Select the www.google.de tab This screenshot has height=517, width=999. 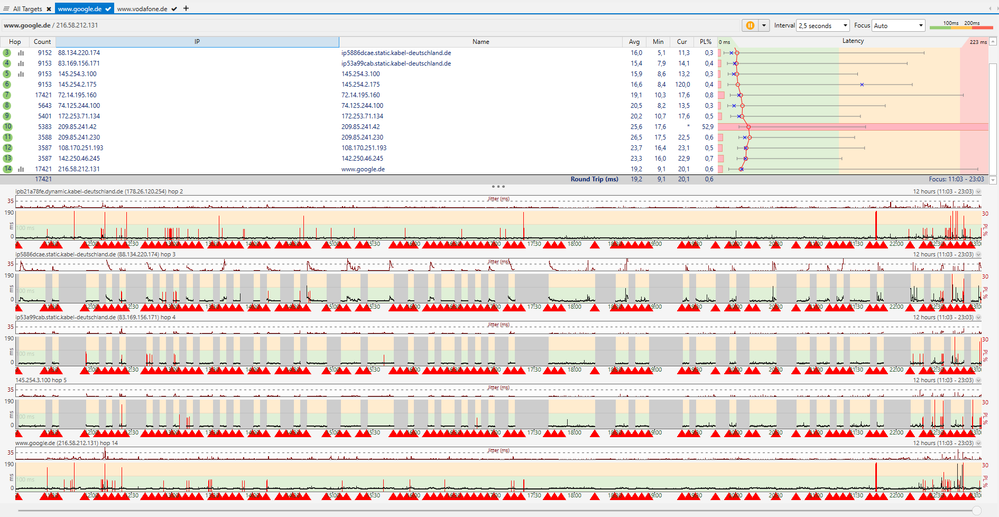[80, 8]
